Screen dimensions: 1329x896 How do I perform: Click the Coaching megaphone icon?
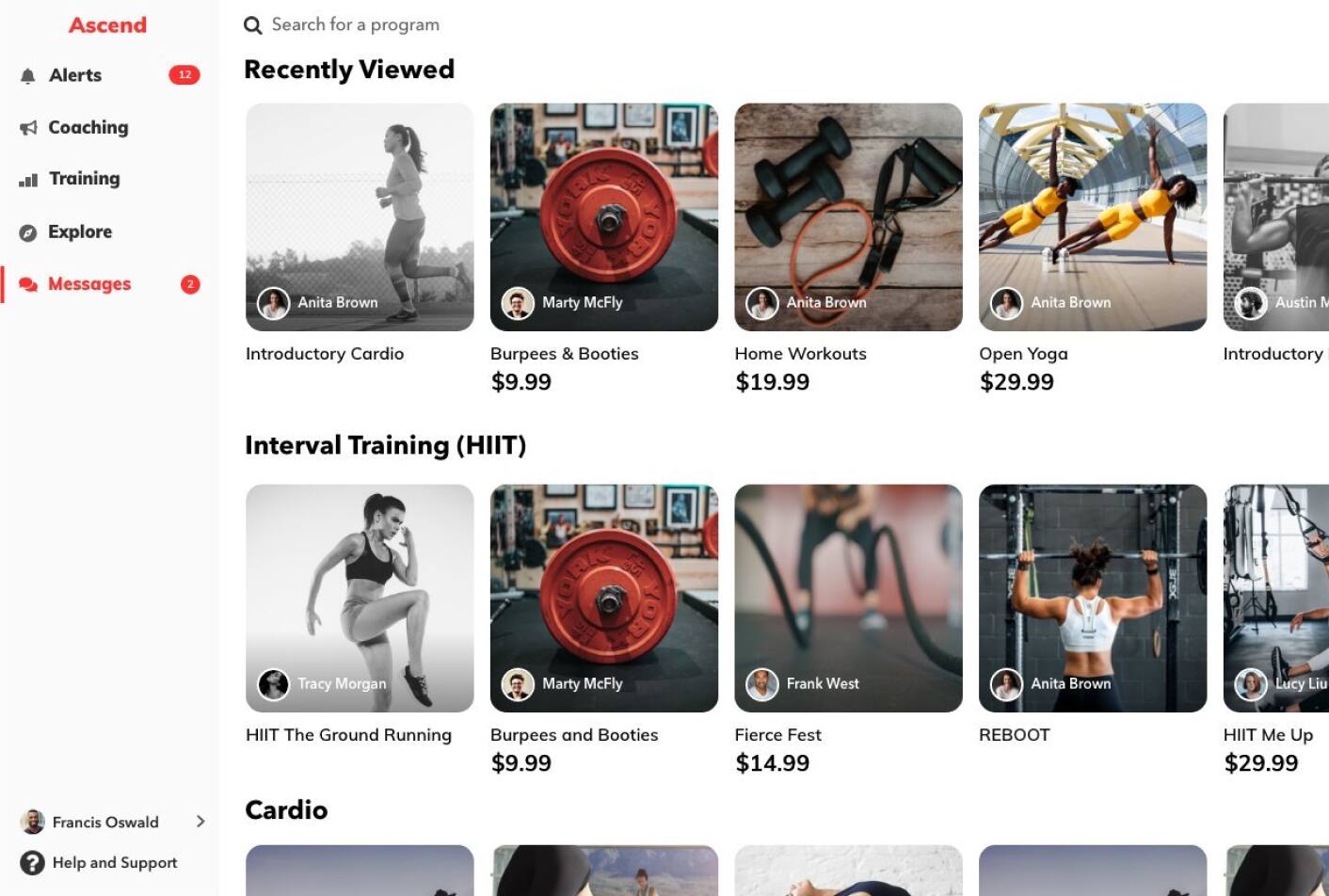click(28, 127)
